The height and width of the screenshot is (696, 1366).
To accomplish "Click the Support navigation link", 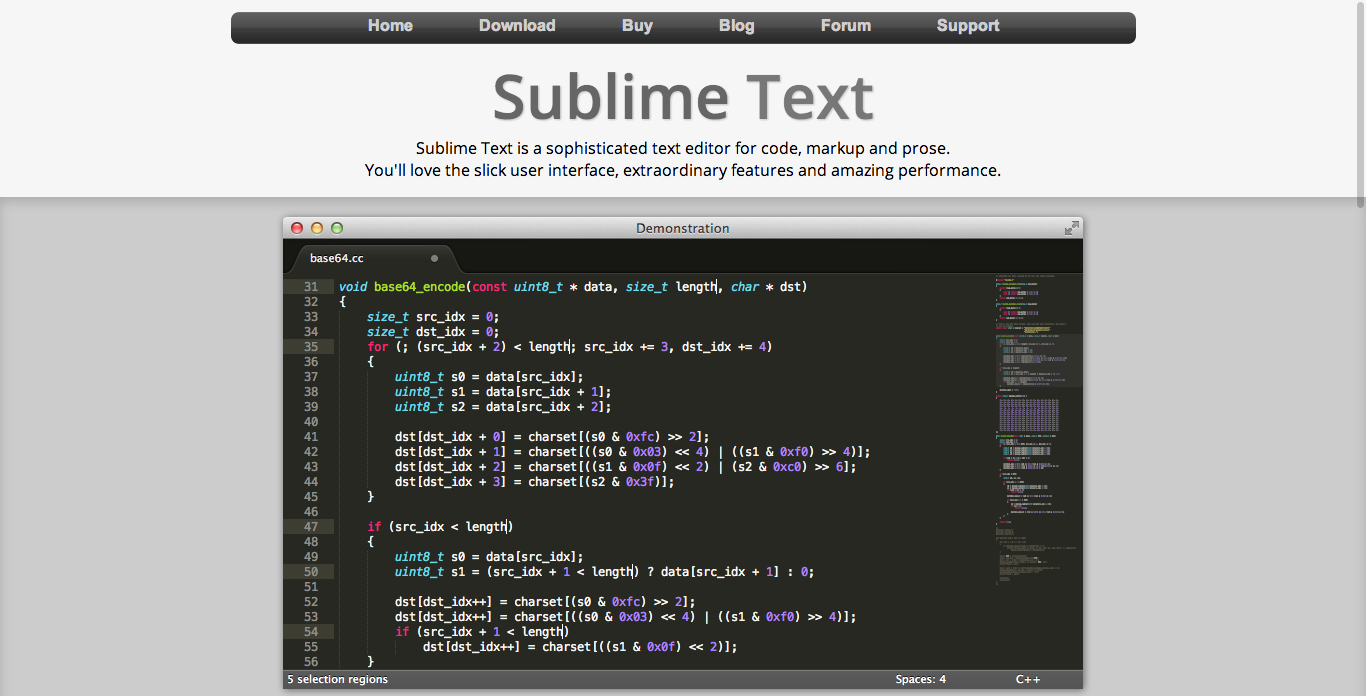I will [x=968, y=26].
